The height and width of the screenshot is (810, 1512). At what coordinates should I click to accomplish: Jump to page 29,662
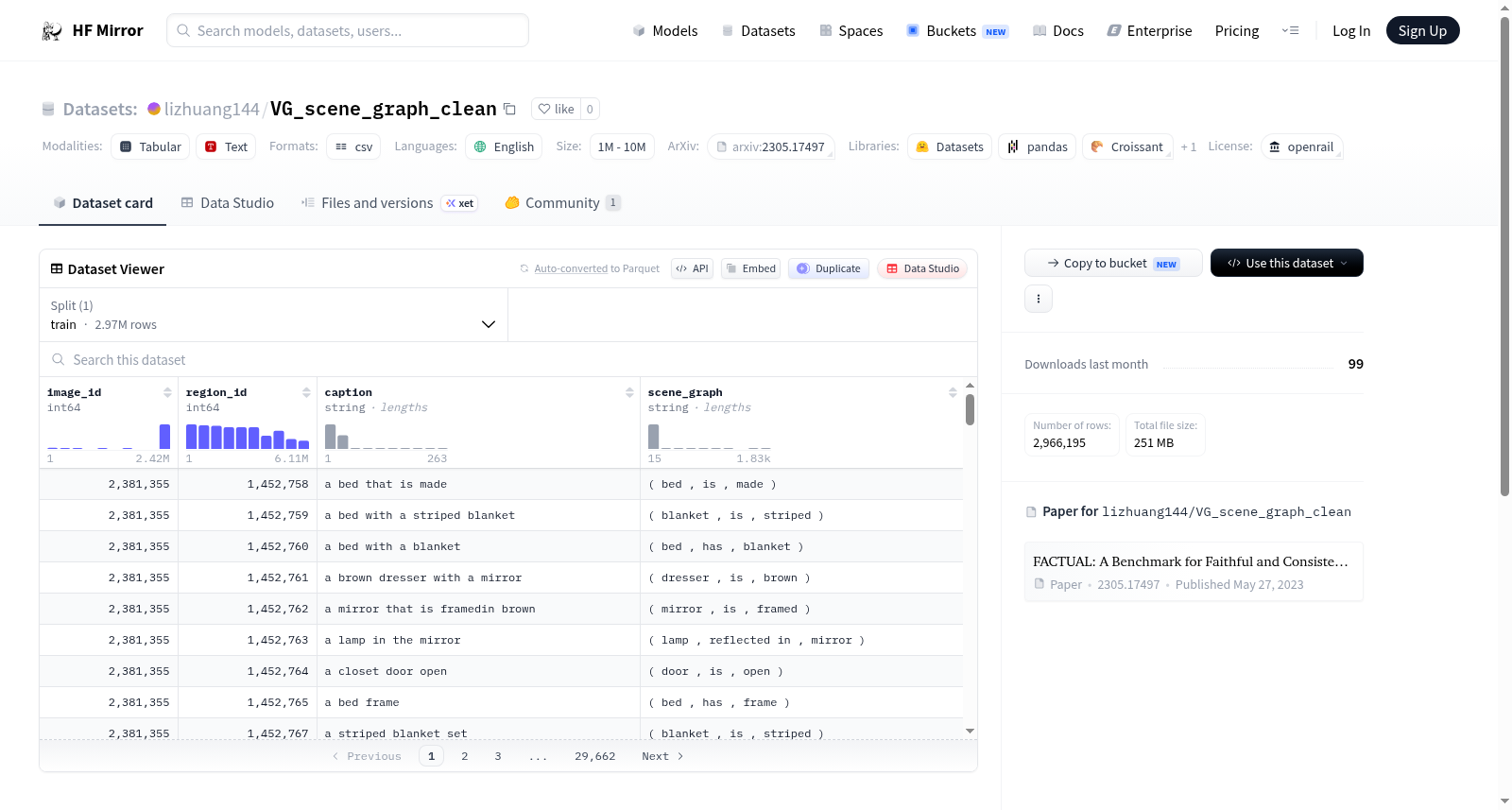pyautogui.click(x=595, y=756)
